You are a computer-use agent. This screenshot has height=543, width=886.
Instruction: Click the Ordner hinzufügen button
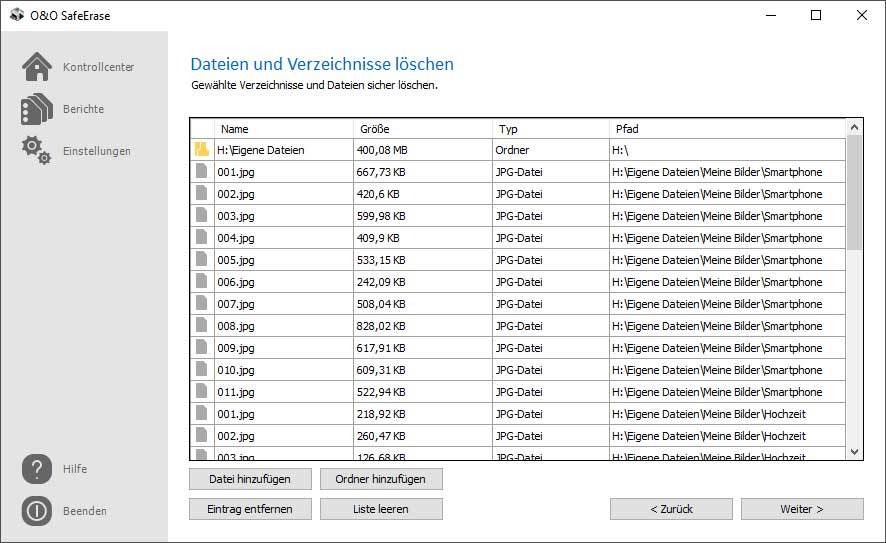click(x=381, y=479)
